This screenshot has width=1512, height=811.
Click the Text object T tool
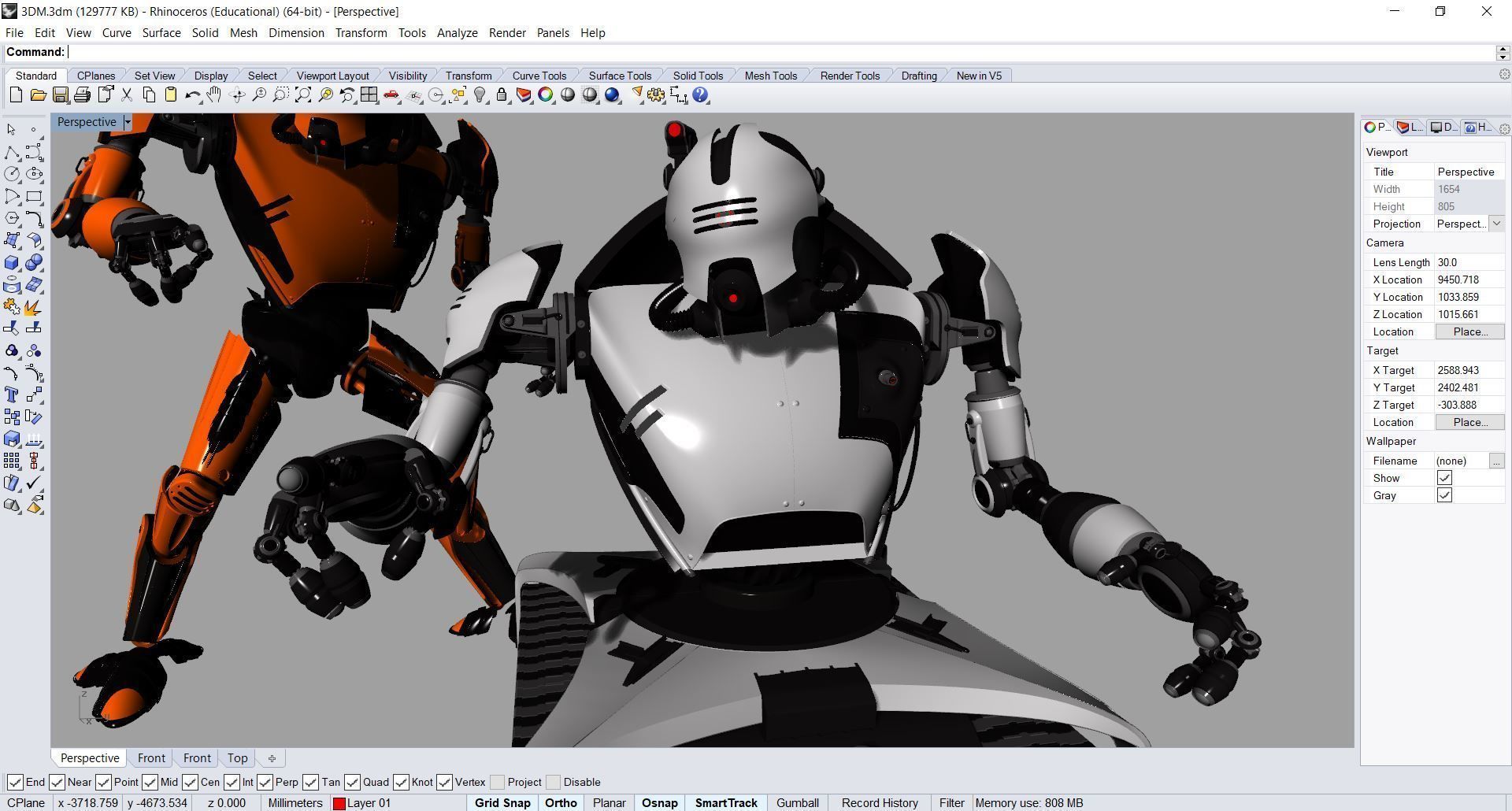pos(12,394)
